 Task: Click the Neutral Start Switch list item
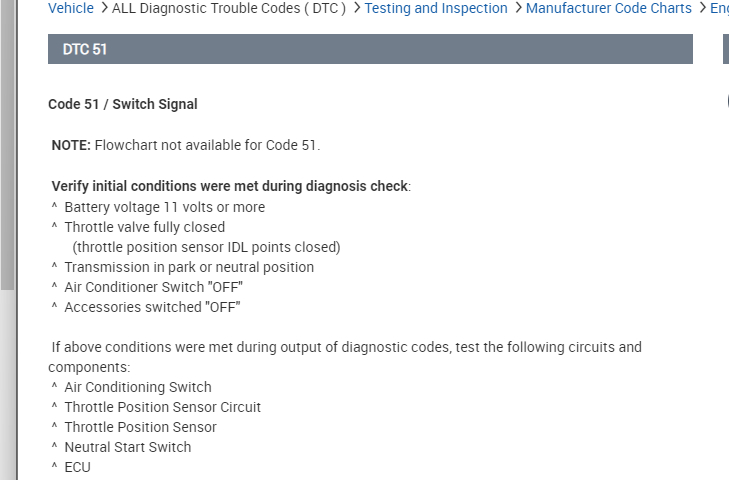[127, 447]
